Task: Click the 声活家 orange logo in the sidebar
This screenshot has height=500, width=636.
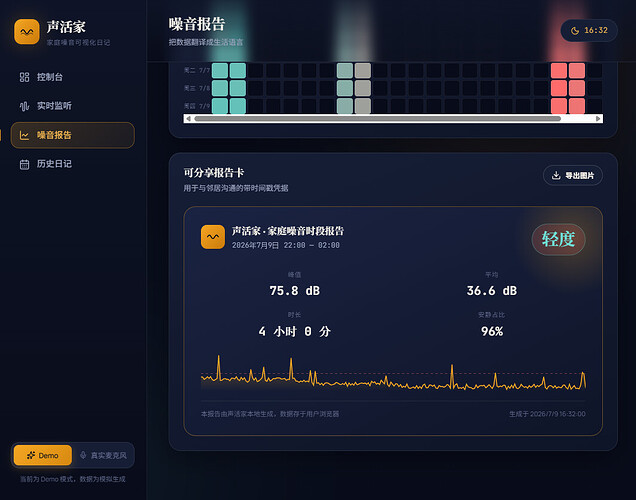Action: point(27,31)
